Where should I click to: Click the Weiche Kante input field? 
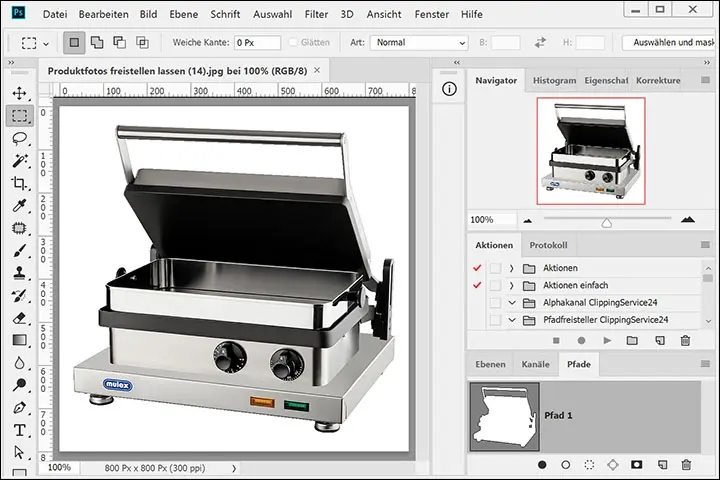(x=257, y=44)
